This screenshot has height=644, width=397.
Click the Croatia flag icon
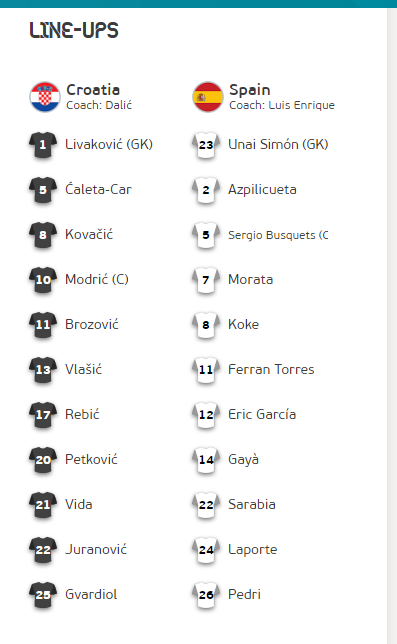(x=45, y=97)
